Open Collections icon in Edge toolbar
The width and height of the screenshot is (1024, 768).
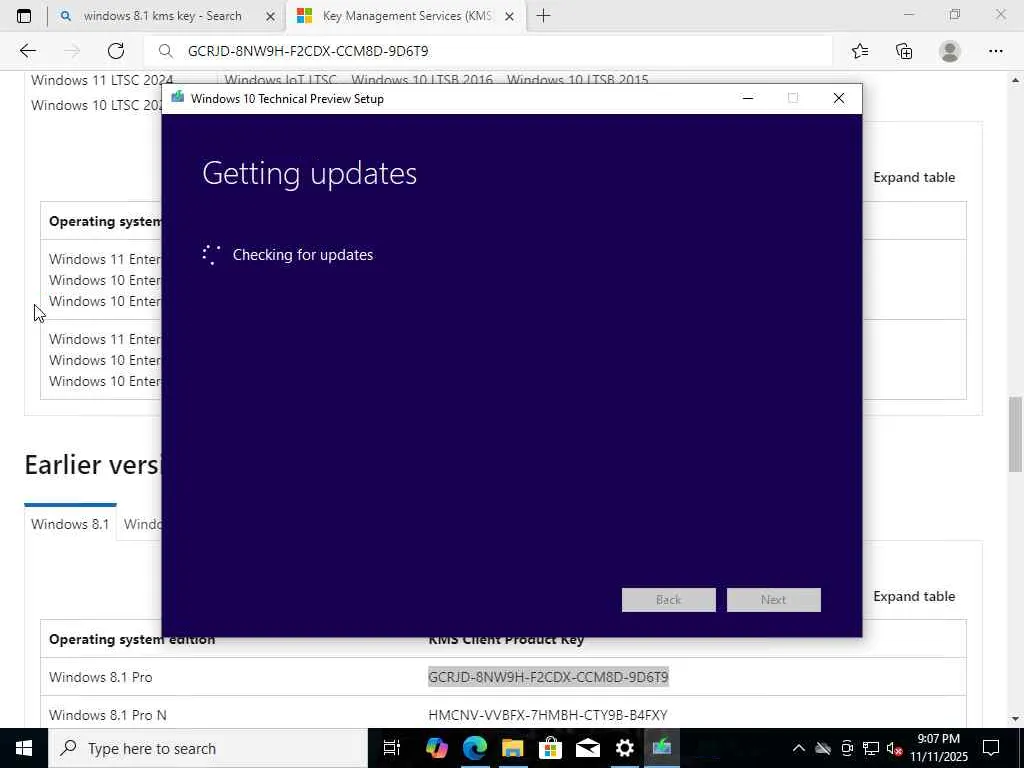click(x=904, y=51)
